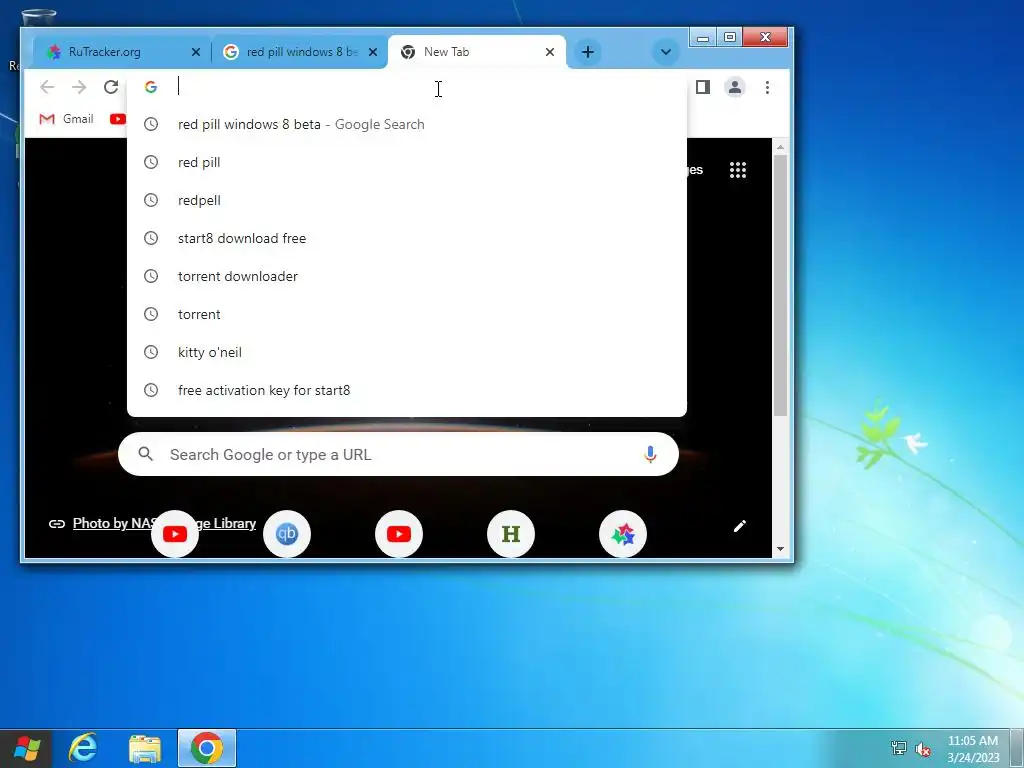This screenshot has height=768, width=1024.
Task: Open the middle YouTube shortcut tile
Action: 399,534
